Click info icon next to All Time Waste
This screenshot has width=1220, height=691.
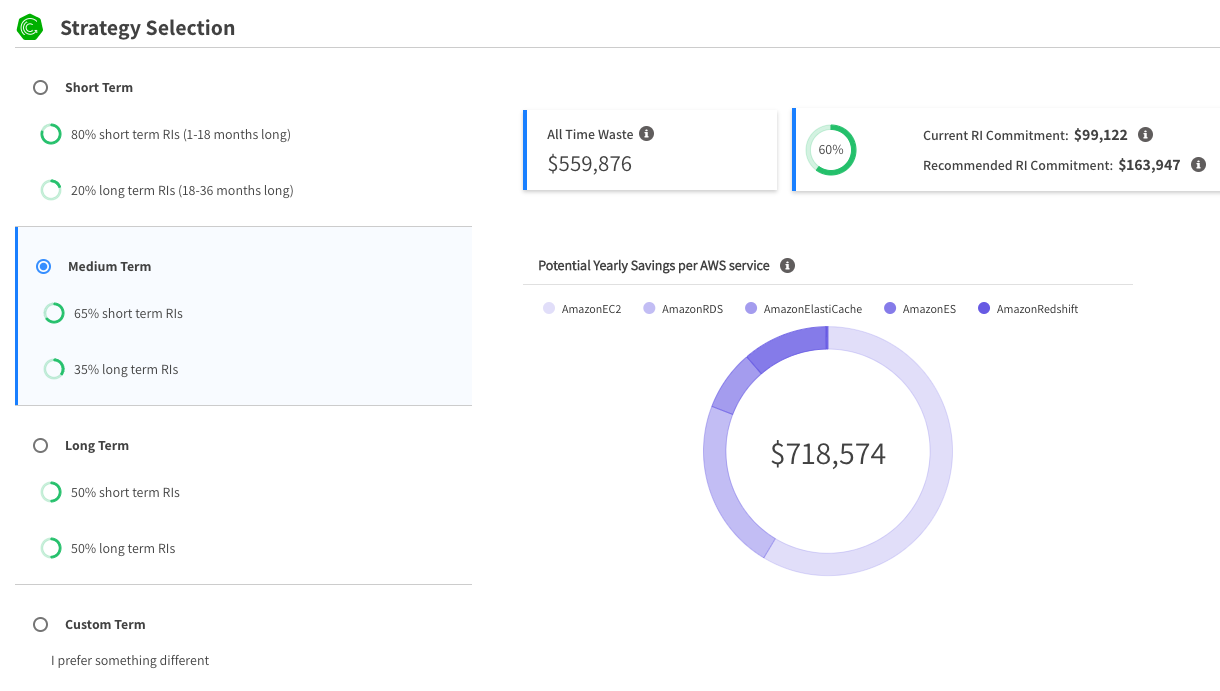647,134
